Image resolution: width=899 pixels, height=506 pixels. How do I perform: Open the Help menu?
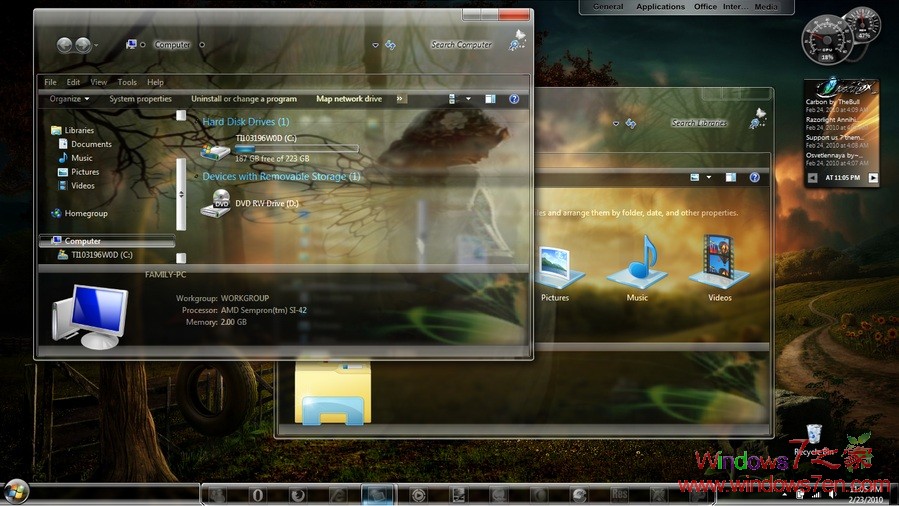click(x=155, y=82)
